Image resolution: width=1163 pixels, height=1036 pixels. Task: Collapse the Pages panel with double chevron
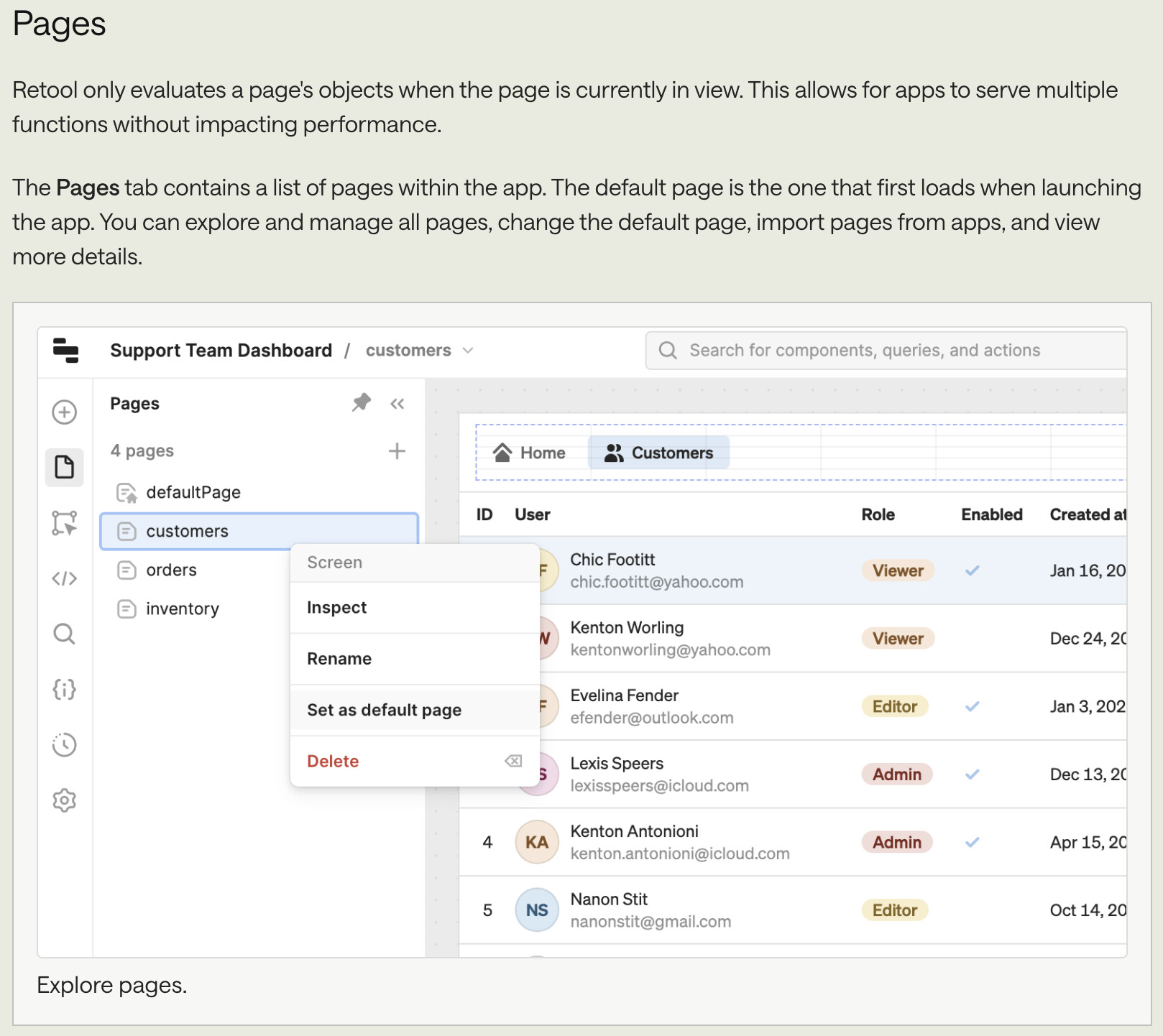pyautogui.click(x=397, y=404)
